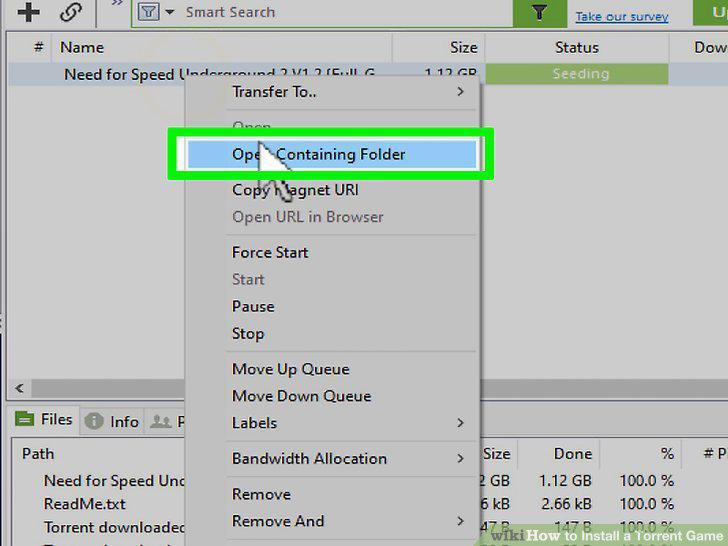Click the Seeding status progress bar

click(577, 74)
